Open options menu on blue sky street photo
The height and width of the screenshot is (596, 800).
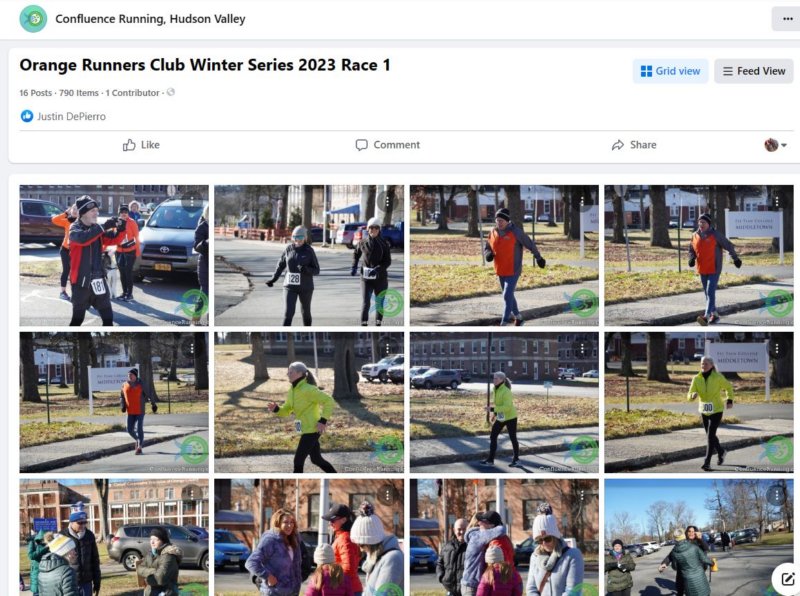[777, 494]
